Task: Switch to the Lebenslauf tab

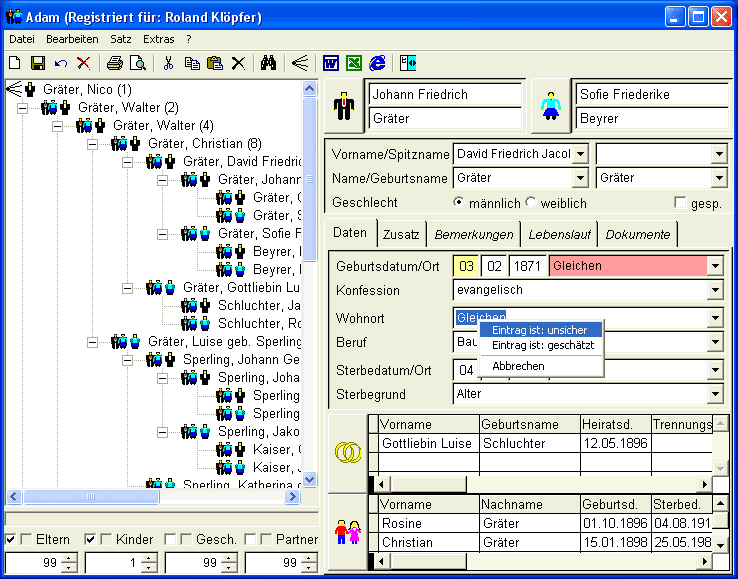Action: (x=559, y=234)
